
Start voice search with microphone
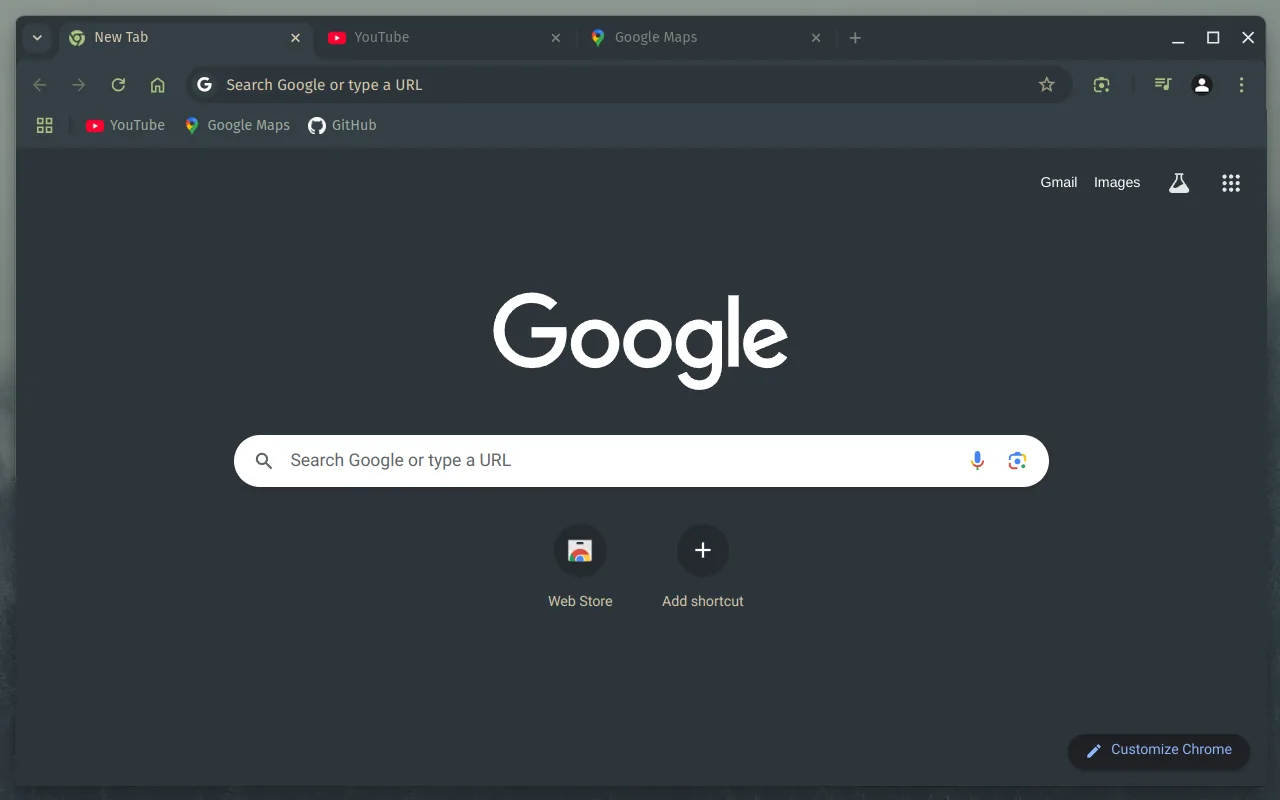point(978,461)
